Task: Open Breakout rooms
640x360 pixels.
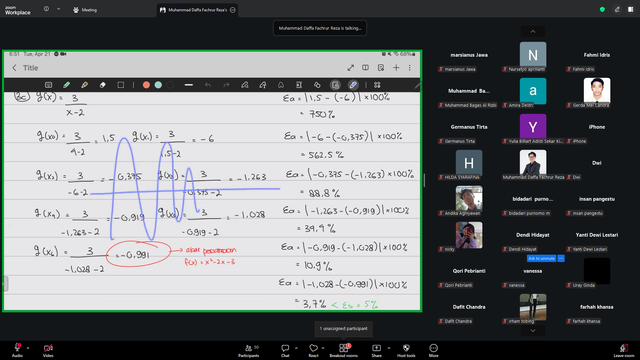Action: (x=344, y=350)
